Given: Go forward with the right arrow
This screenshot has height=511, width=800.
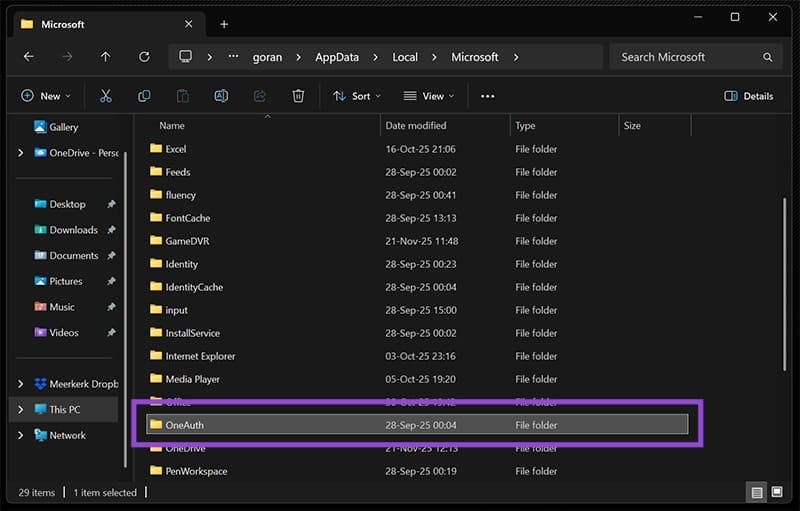Looking at the screenshot, I should (x=67, y=57).
